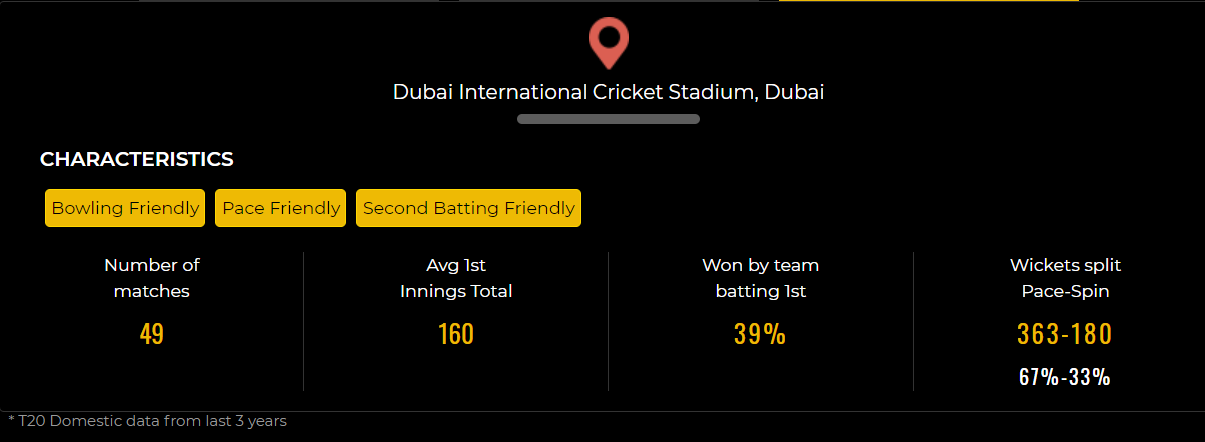Select the 363-180 wickets split value
The width and height of the screenshot is (1205, 442).
click(x=1065, y=334)
